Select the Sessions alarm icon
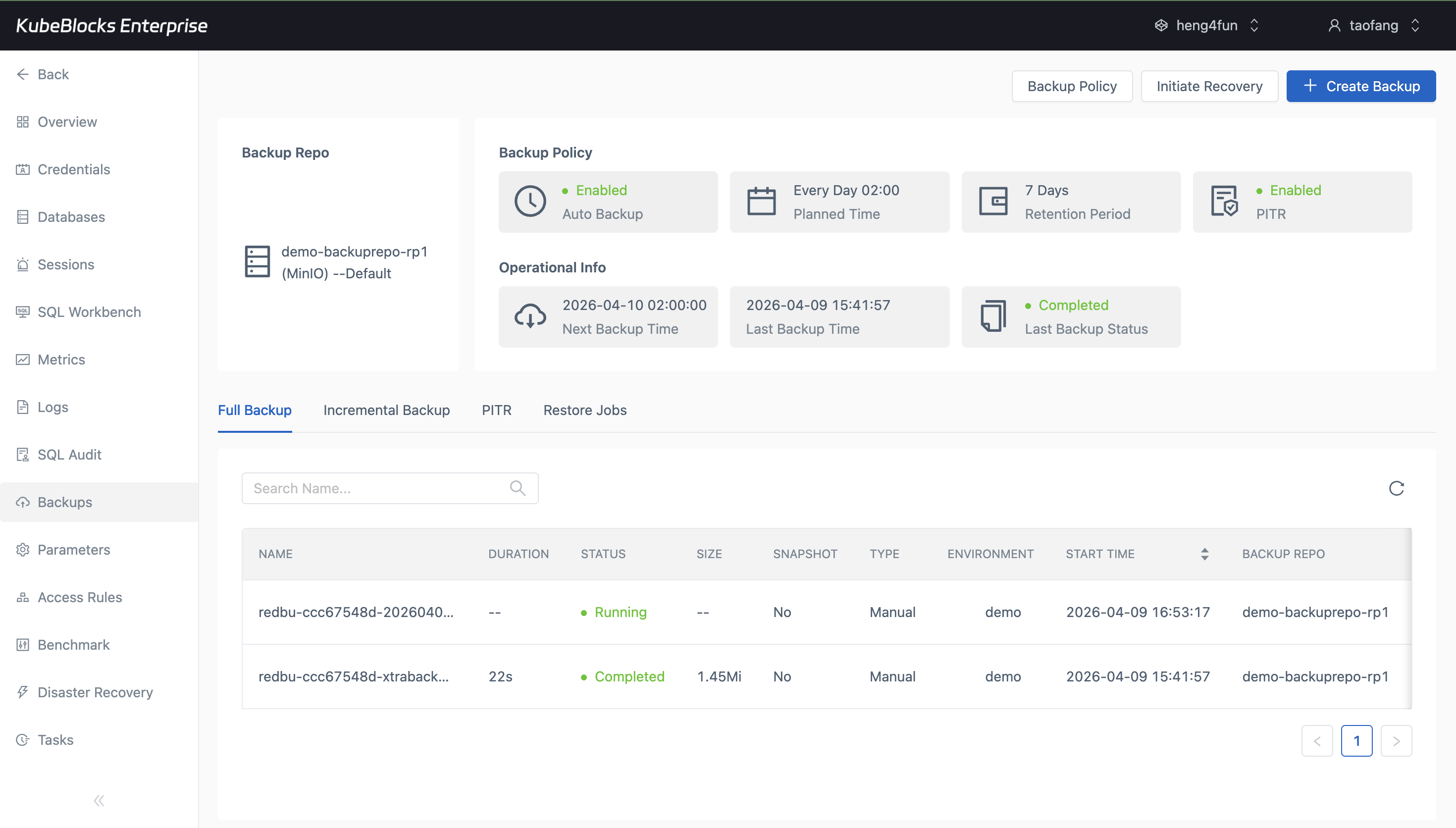Viewport: 1456px width, 828px height. coord(23,264)
